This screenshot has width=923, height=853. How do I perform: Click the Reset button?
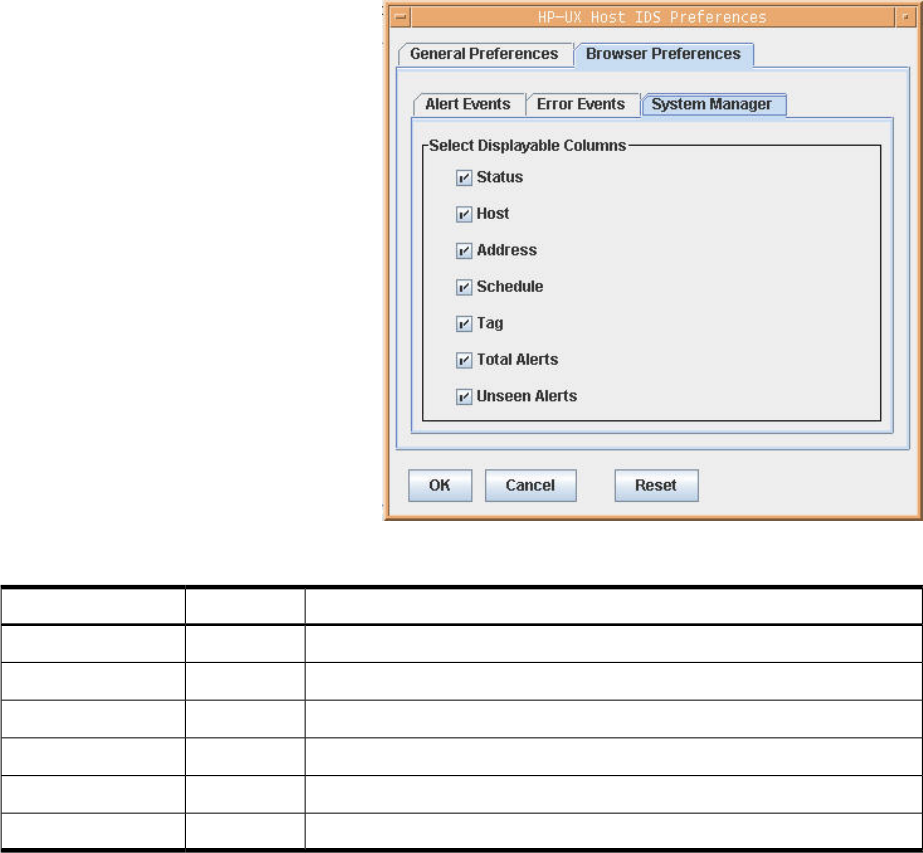point(656,485)
